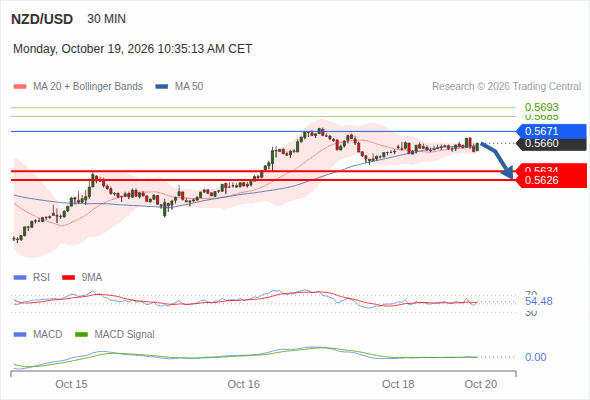
Task: Click the Oct 15 date axis label
Action: pyautogui.click(x=71, y=384)
